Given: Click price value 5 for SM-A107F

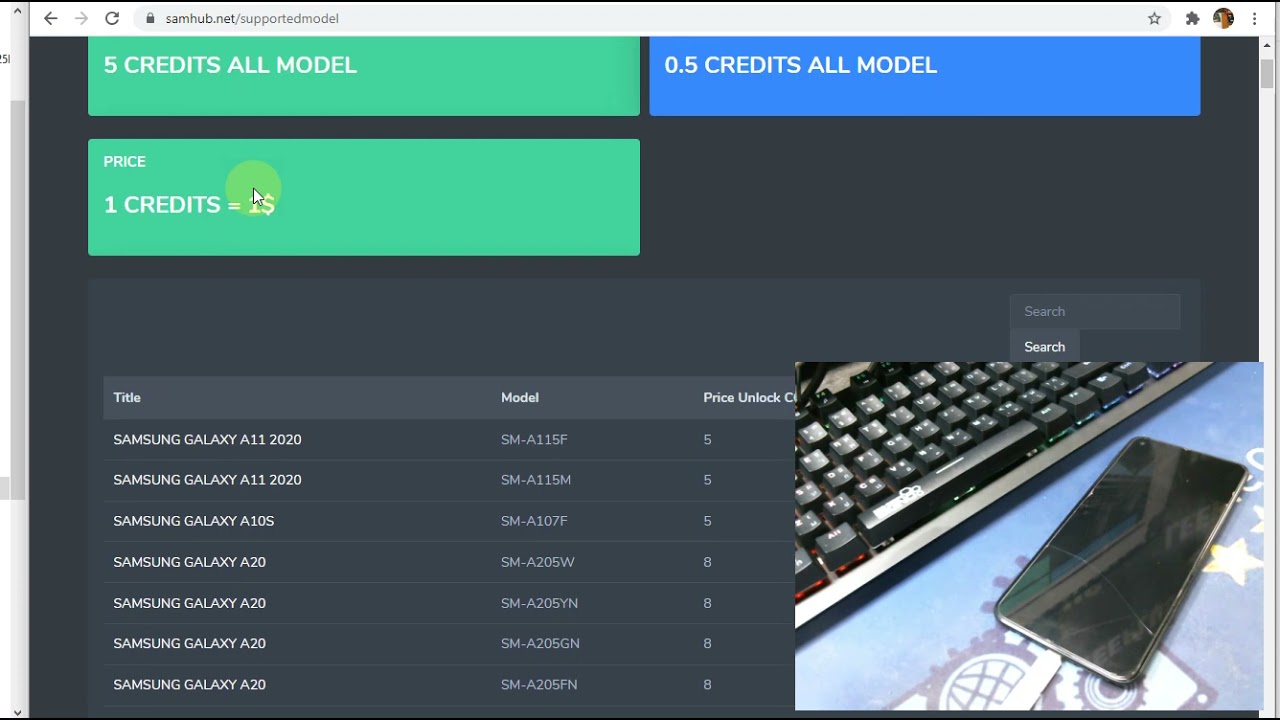Looking at the screenshot, I should coord(707,521).
